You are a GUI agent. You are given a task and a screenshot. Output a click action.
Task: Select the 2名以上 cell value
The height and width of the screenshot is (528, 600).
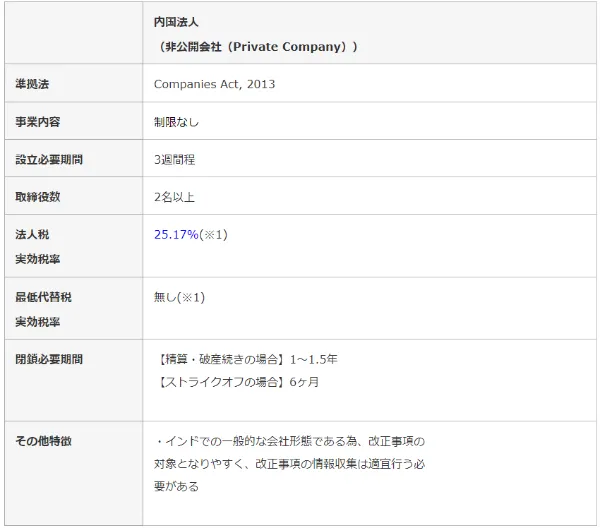tap(174, 197)
